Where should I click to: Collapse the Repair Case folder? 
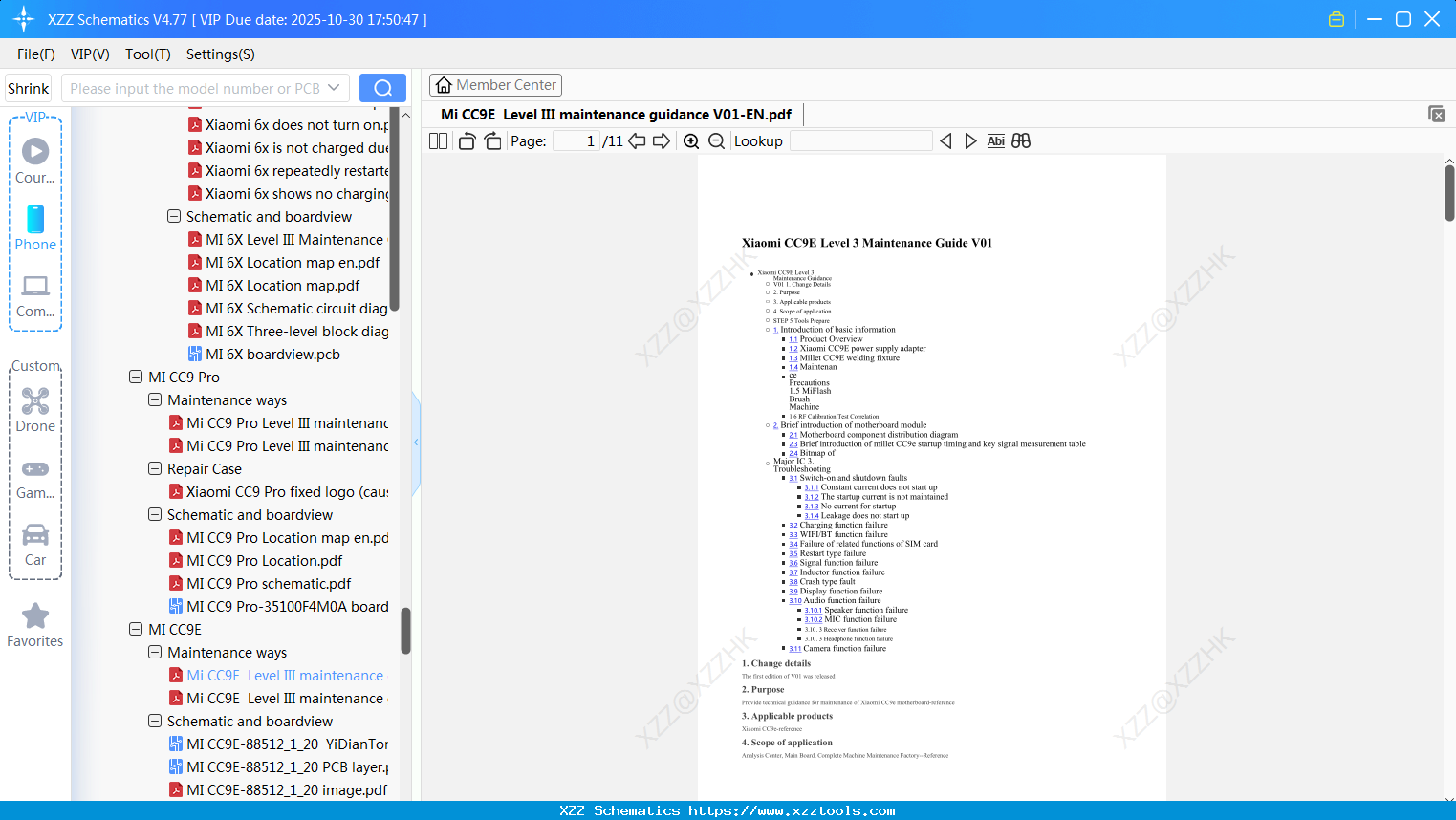tap(155, 468)
